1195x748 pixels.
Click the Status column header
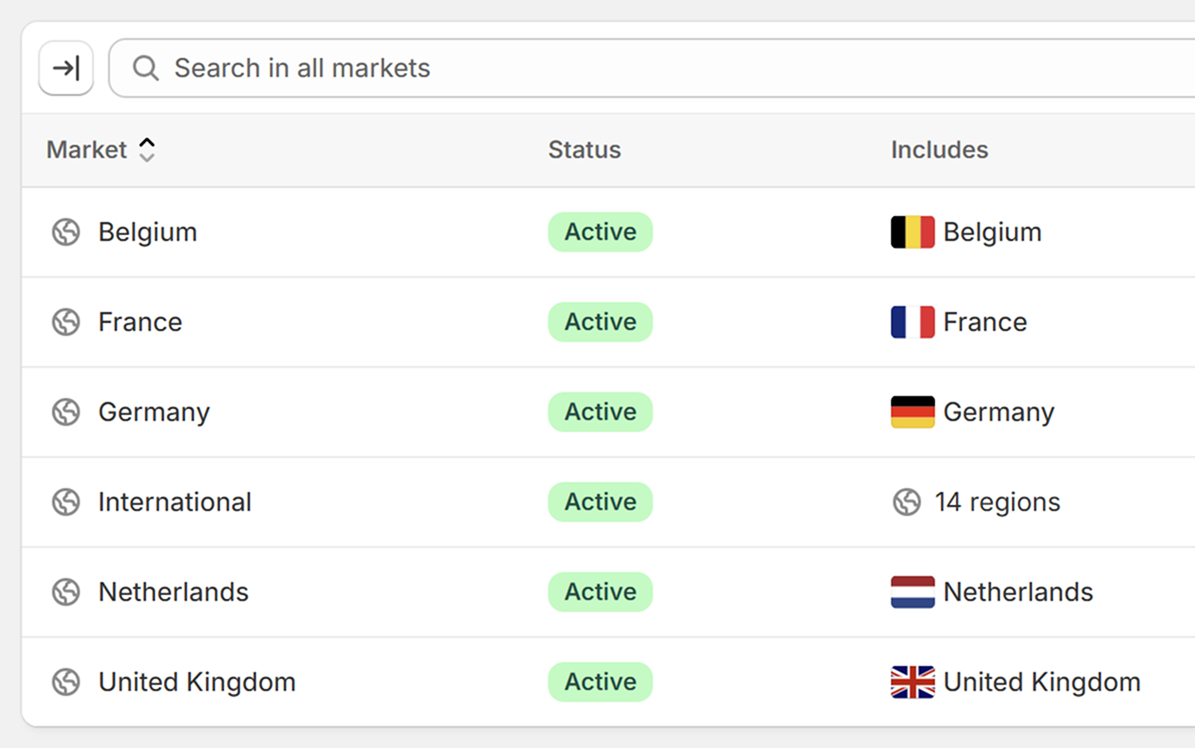[x=584, y=149]
